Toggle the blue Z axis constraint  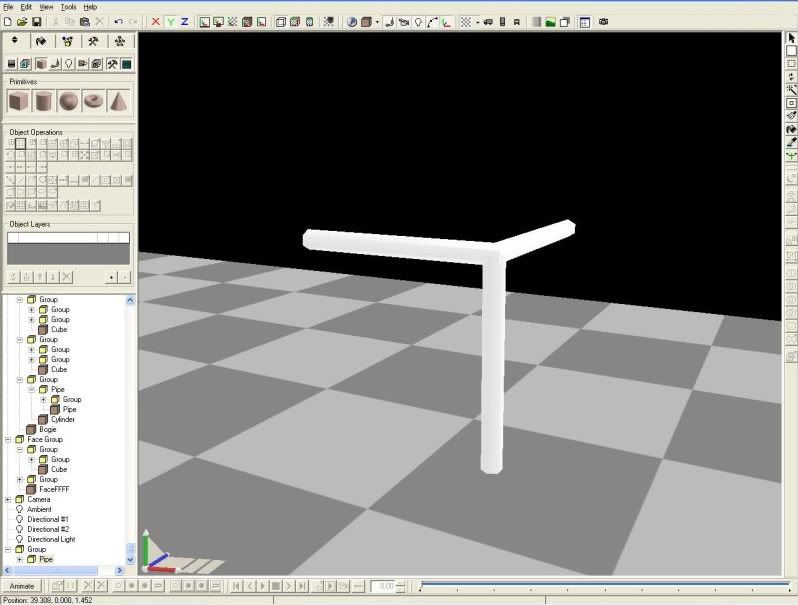(184, 21)
